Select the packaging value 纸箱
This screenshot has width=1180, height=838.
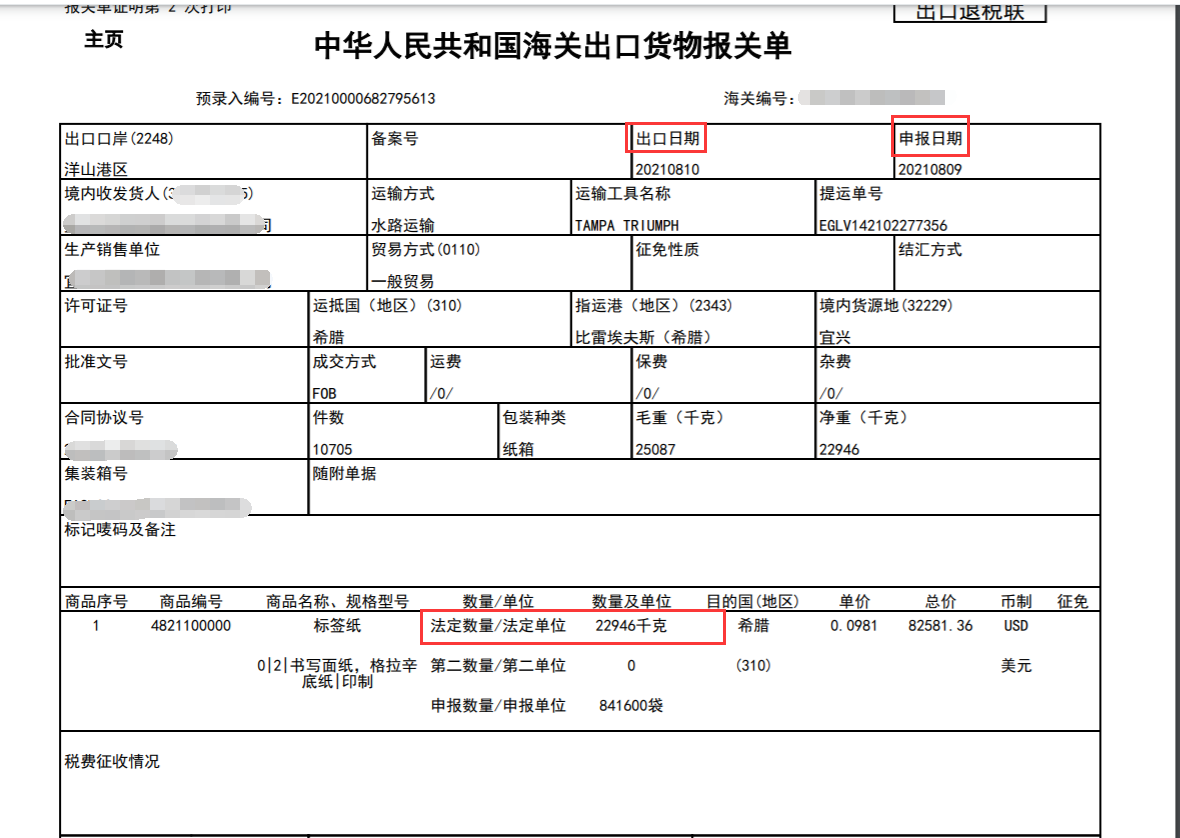[518, 449]
